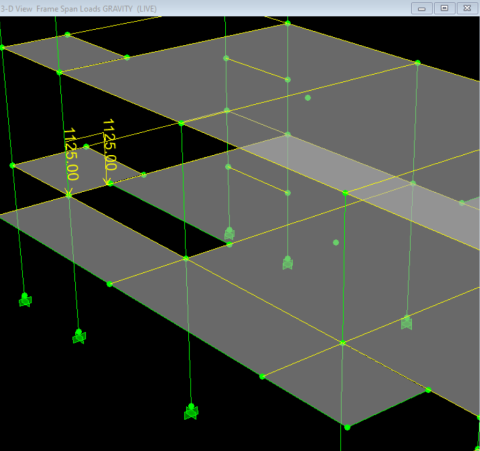This screenshot has width=480, height=451.
Task: Select the right 1125.00 load value label
Action: click(110, 145)
